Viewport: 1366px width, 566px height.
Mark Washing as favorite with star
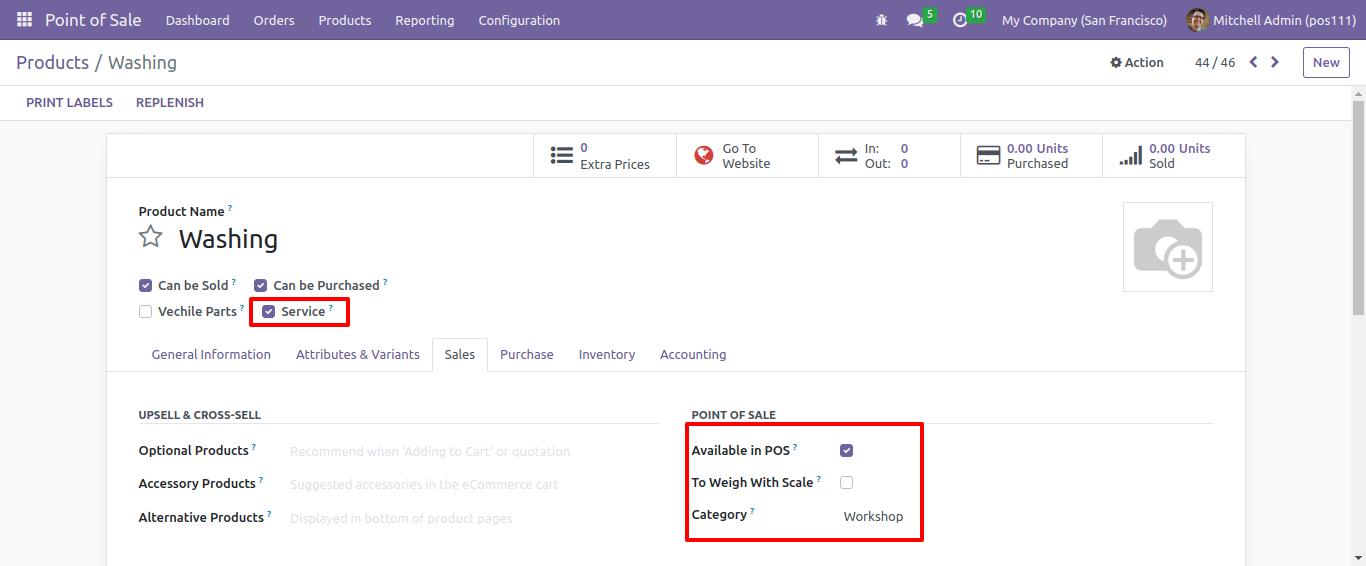tap(151, 237)
